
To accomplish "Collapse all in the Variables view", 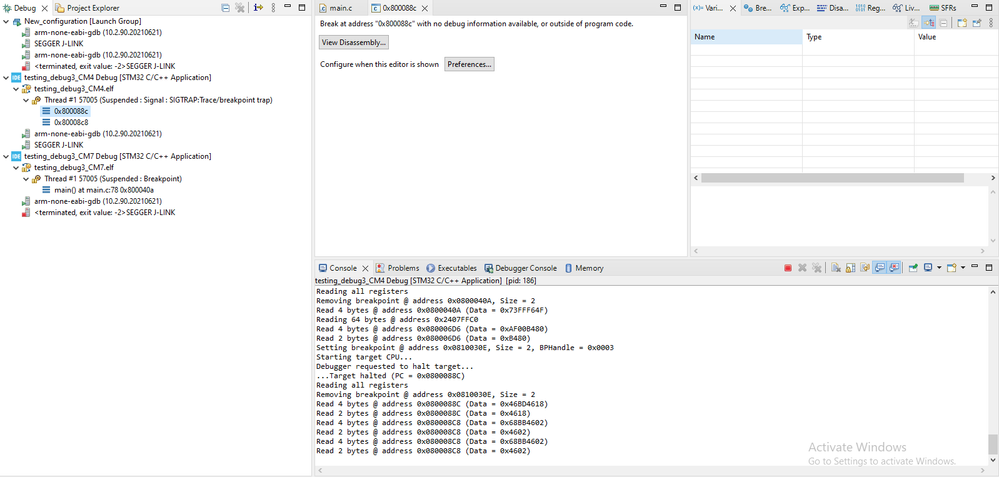I will pyautogui.click(x=944, y=23).
